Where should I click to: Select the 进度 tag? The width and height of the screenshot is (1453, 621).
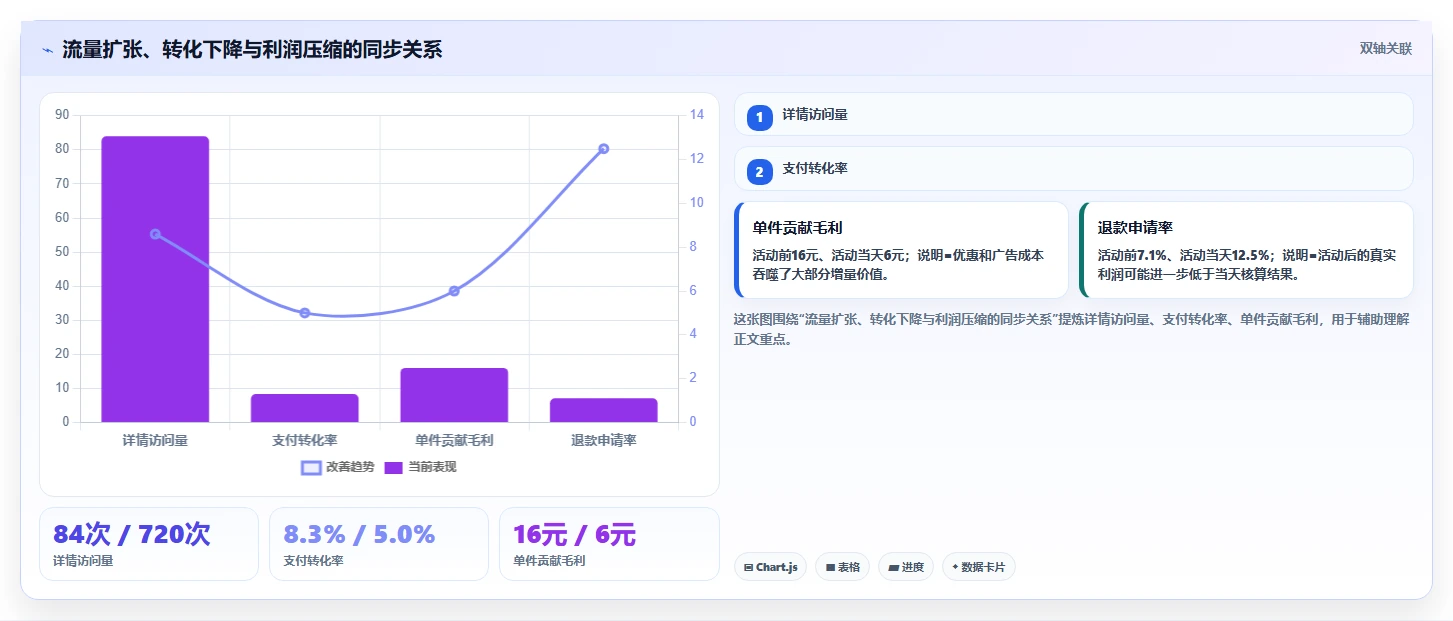pyautogui.click(x=905, y=567)
